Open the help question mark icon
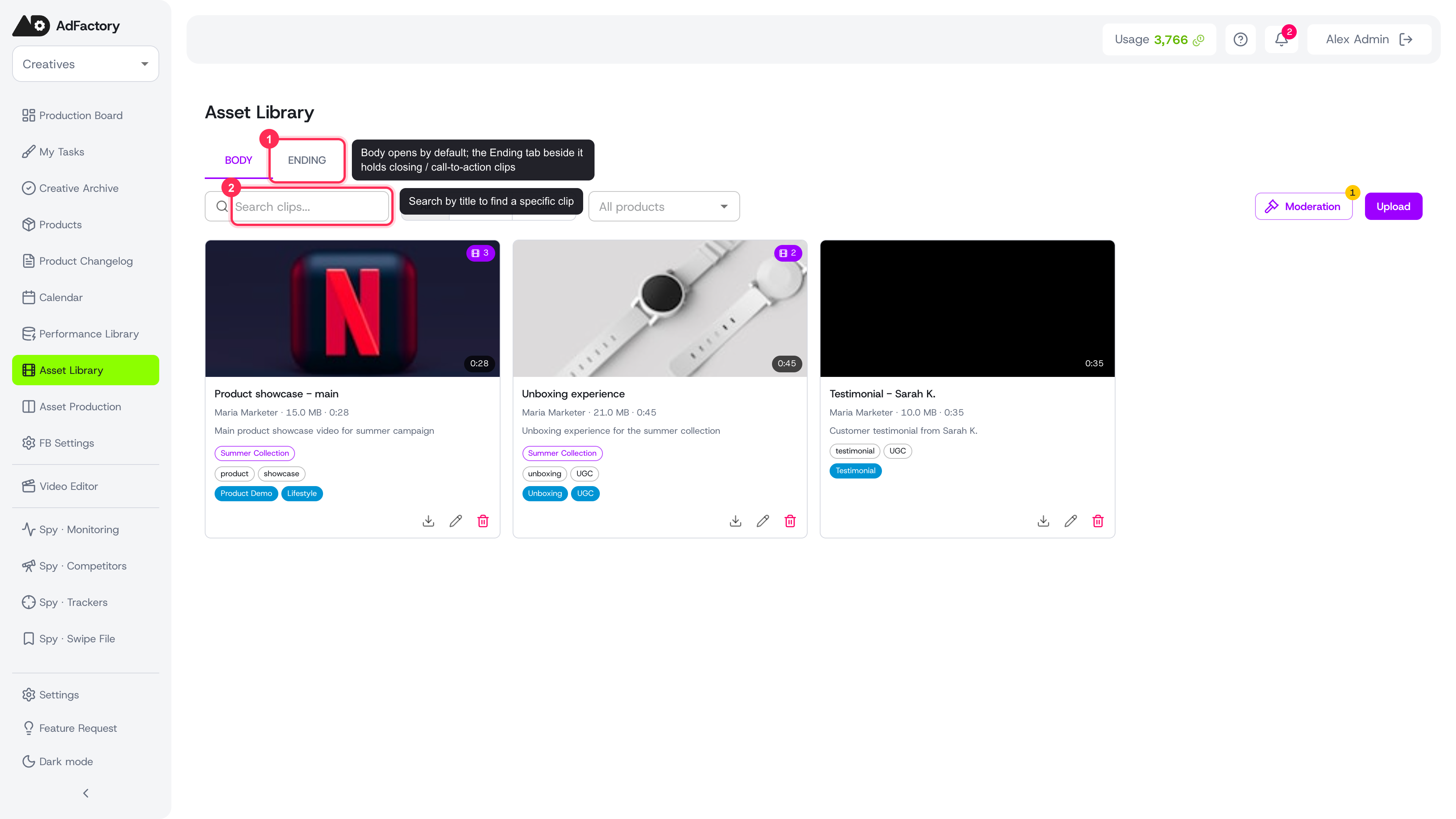 [1240, 39]
